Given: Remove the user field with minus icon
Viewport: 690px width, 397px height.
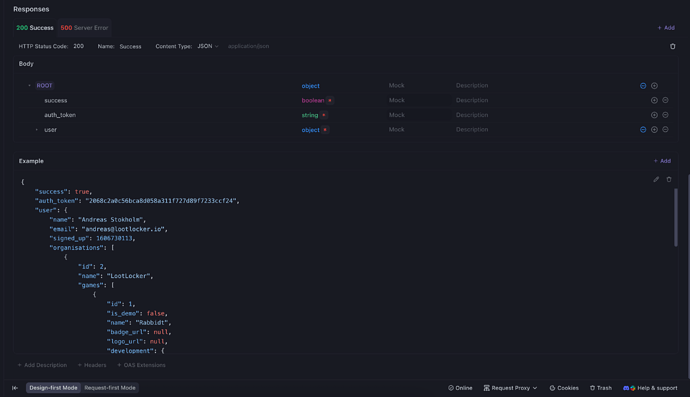Looking at the screenshot, I should pos(665,130).
